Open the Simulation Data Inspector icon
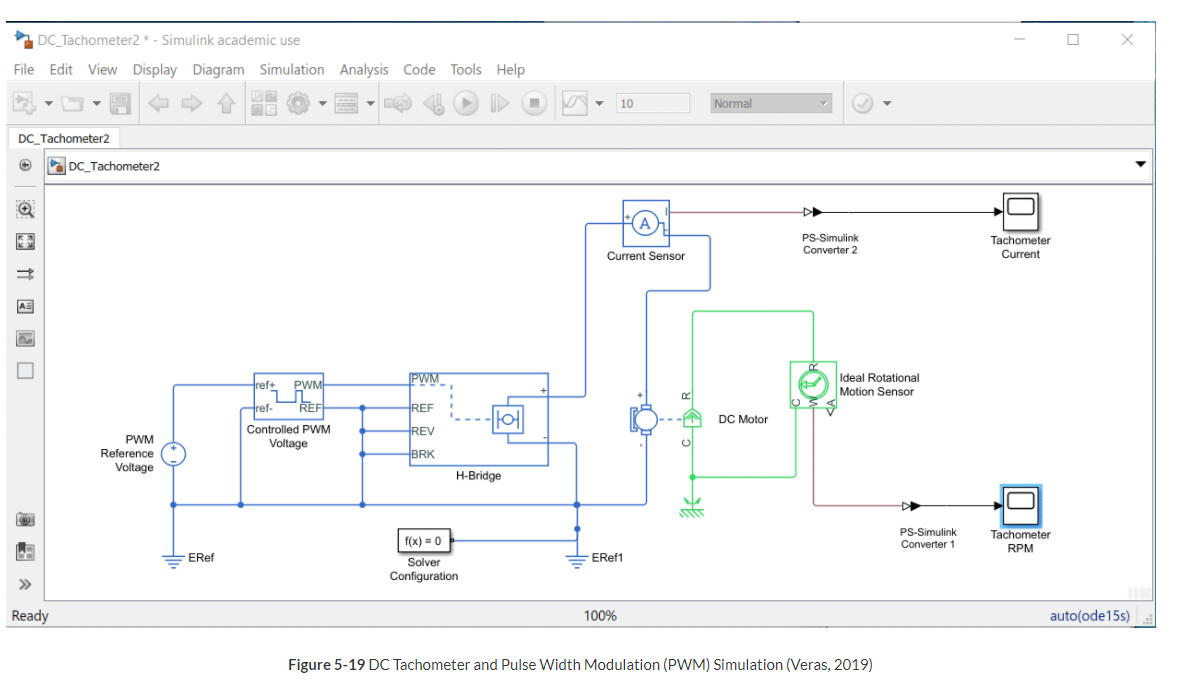 click(x=574, y=104)
